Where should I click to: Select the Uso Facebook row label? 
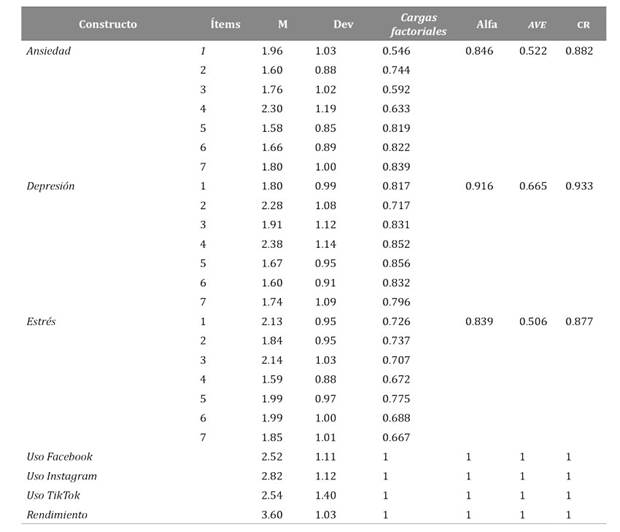coord(59,457)
